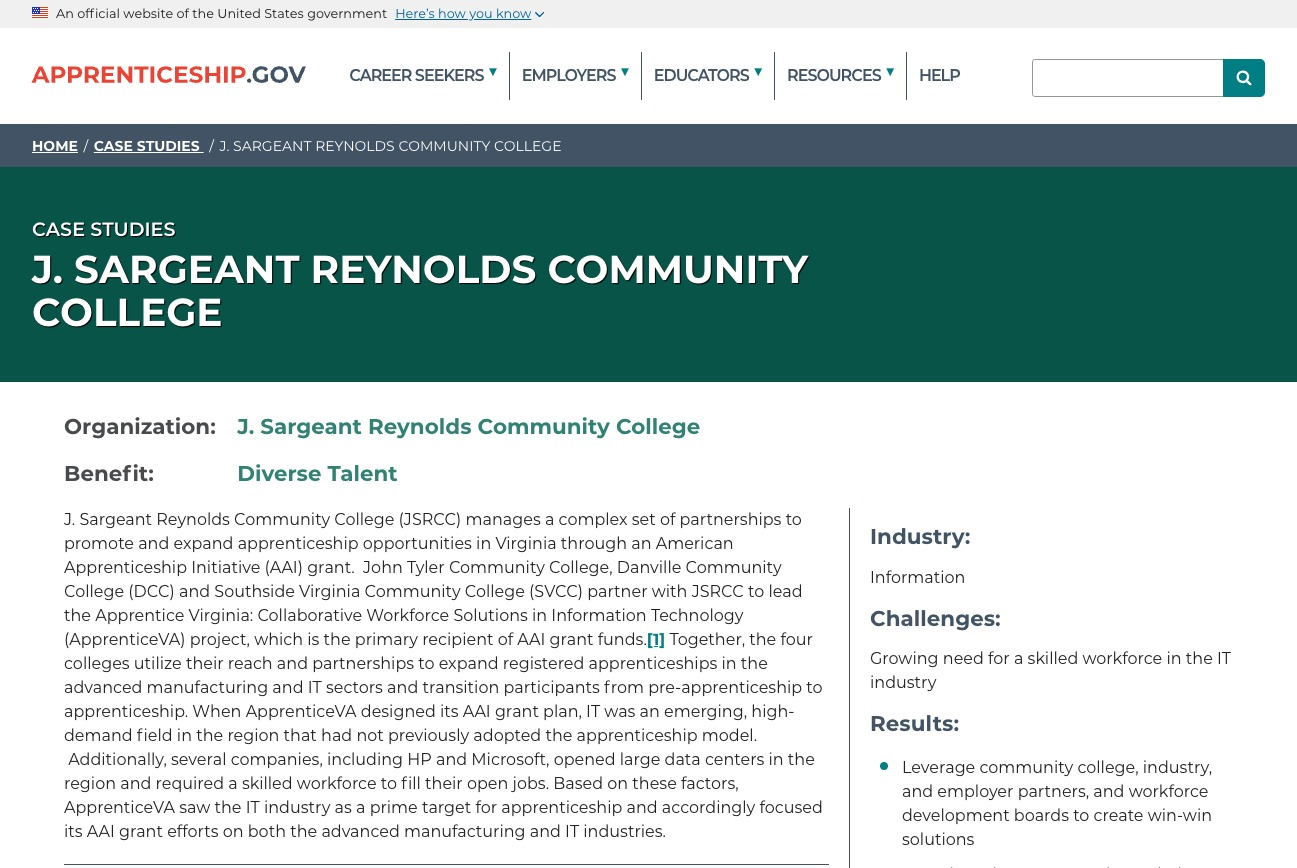Click the "Results:" sidebar heading
The height and width of the screenshot is (868, 1297).
click(914, 724)
